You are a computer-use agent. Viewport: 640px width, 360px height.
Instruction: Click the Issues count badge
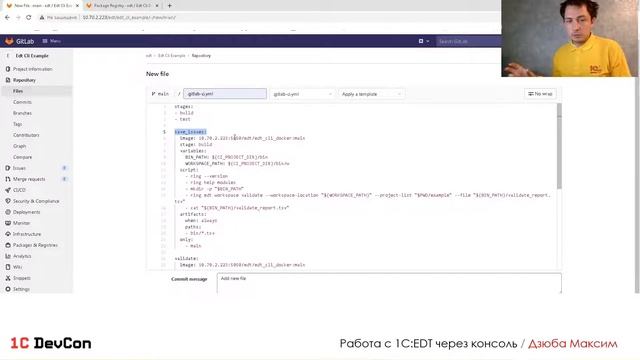64,168
